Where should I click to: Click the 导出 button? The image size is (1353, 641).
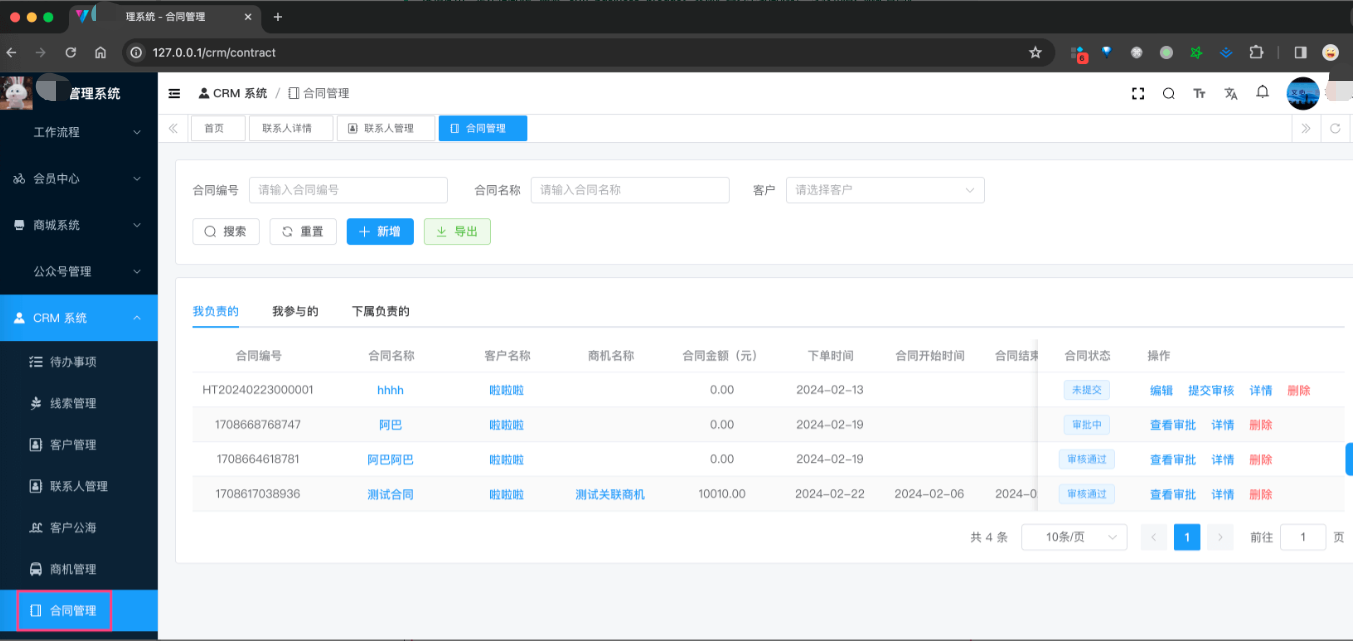pos(457,231)
